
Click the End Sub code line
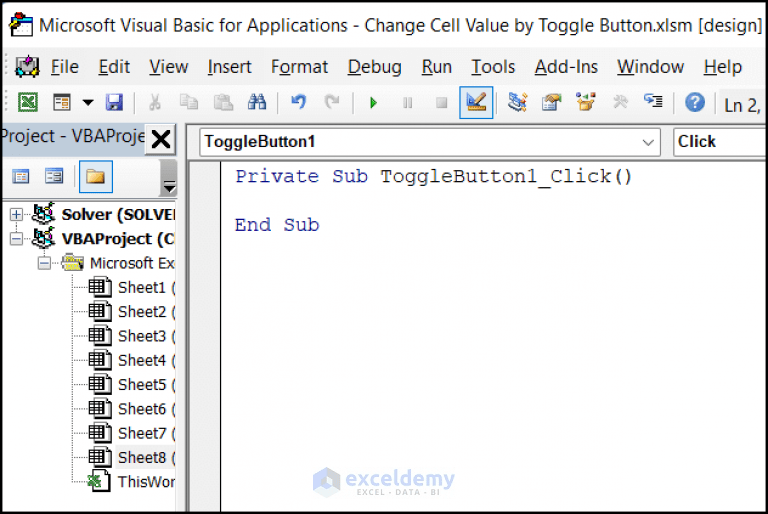[x=277, y=225]
